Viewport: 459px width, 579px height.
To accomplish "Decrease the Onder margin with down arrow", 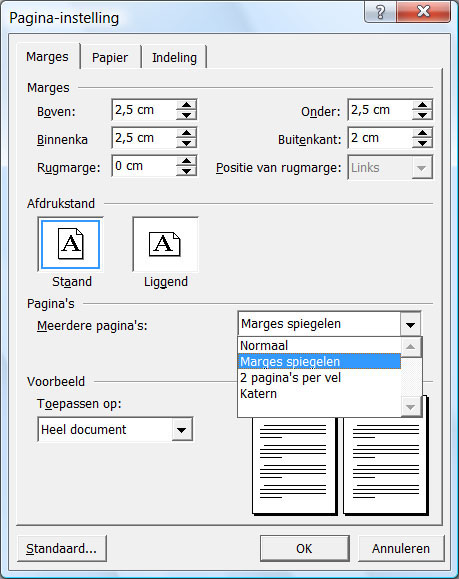I will 422,115.
